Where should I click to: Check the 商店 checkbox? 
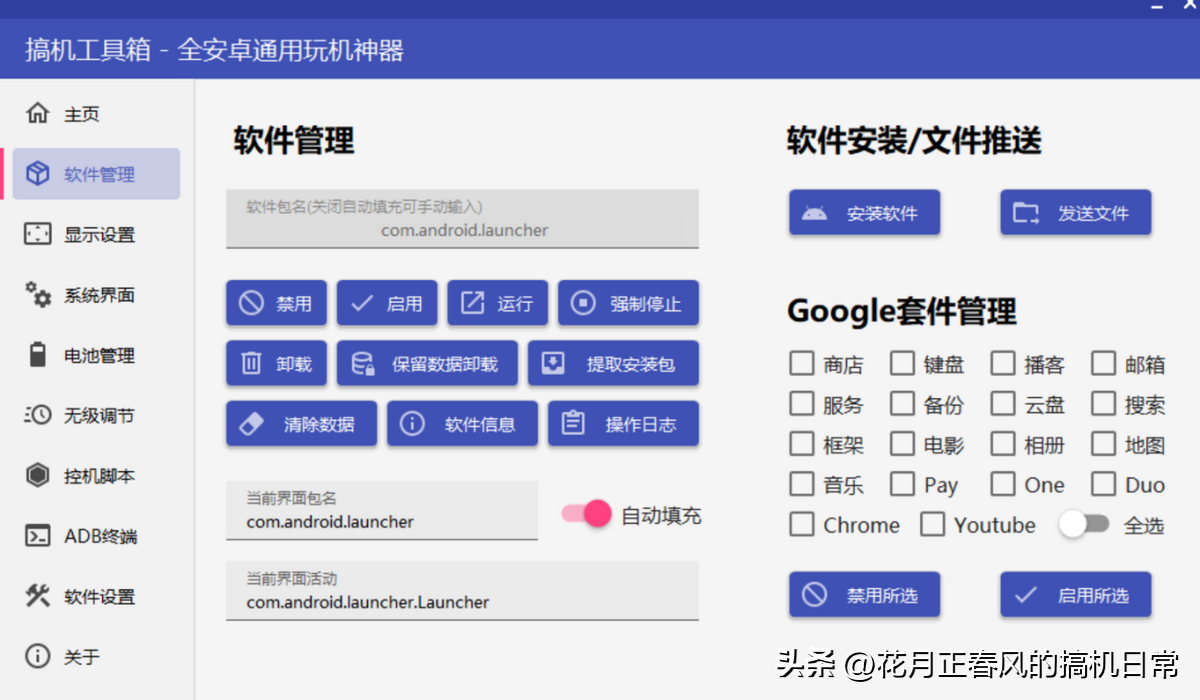point(802,363)
